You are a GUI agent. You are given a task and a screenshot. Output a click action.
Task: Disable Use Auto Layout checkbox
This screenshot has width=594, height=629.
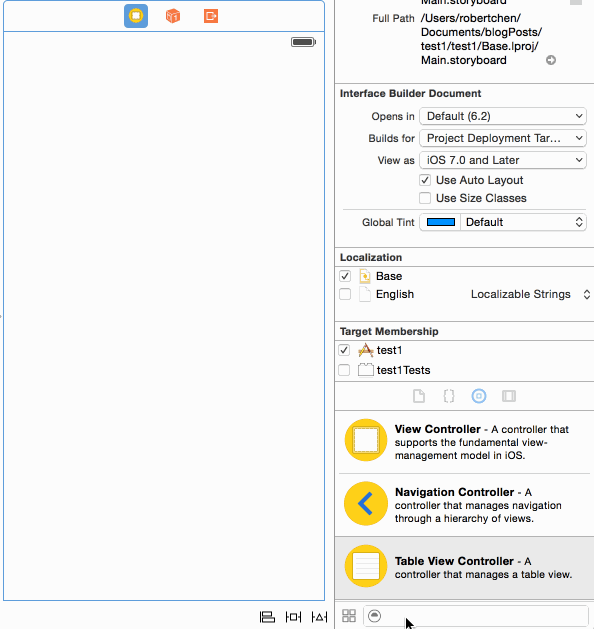[x=425, y=180]
